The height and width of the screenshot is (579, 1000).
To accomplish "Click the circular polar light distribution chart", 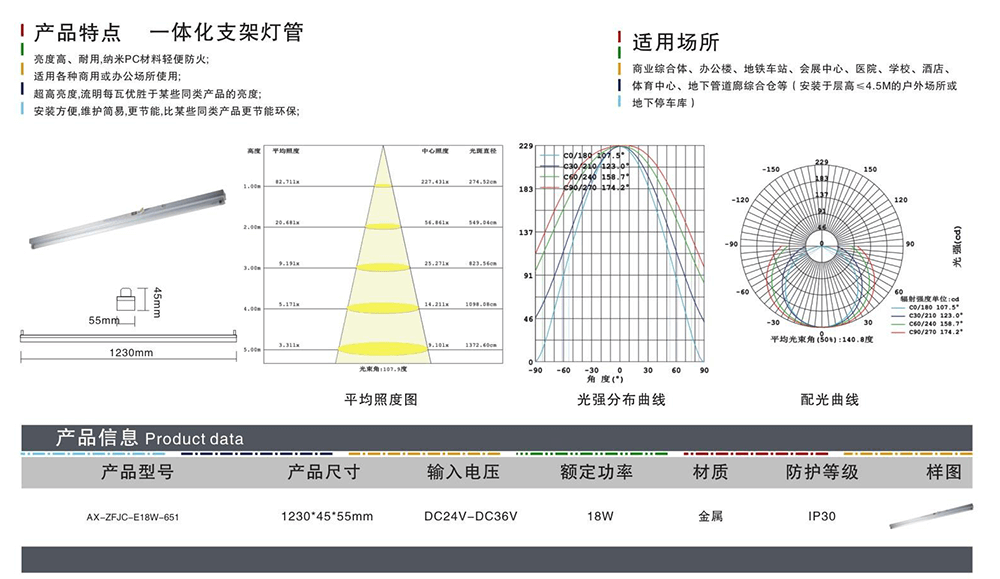I will click(x=821, y=243).
